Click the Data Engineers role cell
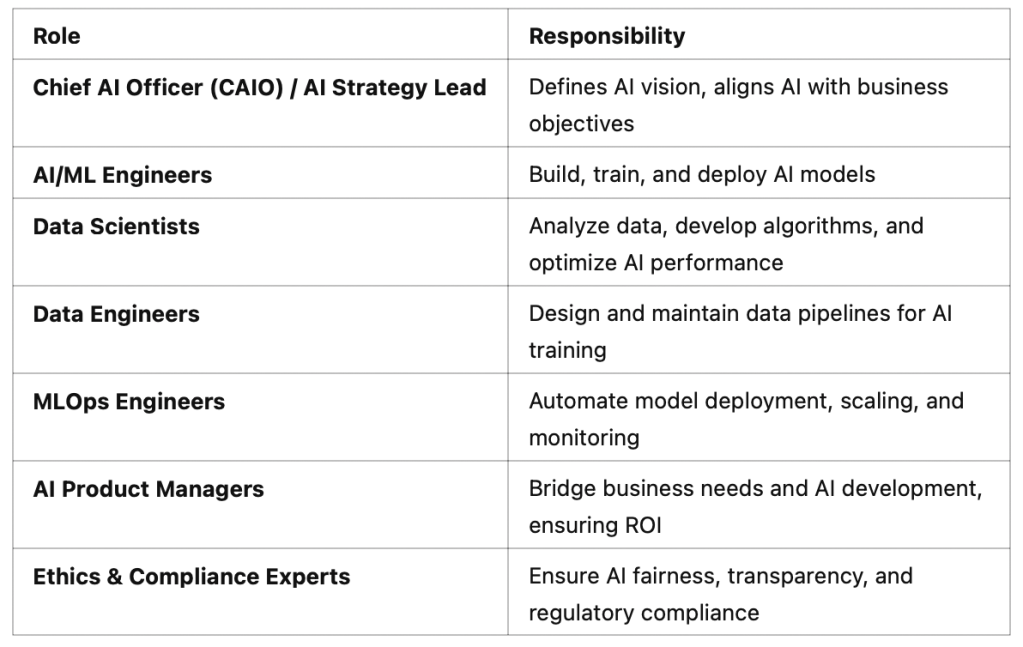The height and width of the screenshot is (647, 1023). (x=116, y=314)
